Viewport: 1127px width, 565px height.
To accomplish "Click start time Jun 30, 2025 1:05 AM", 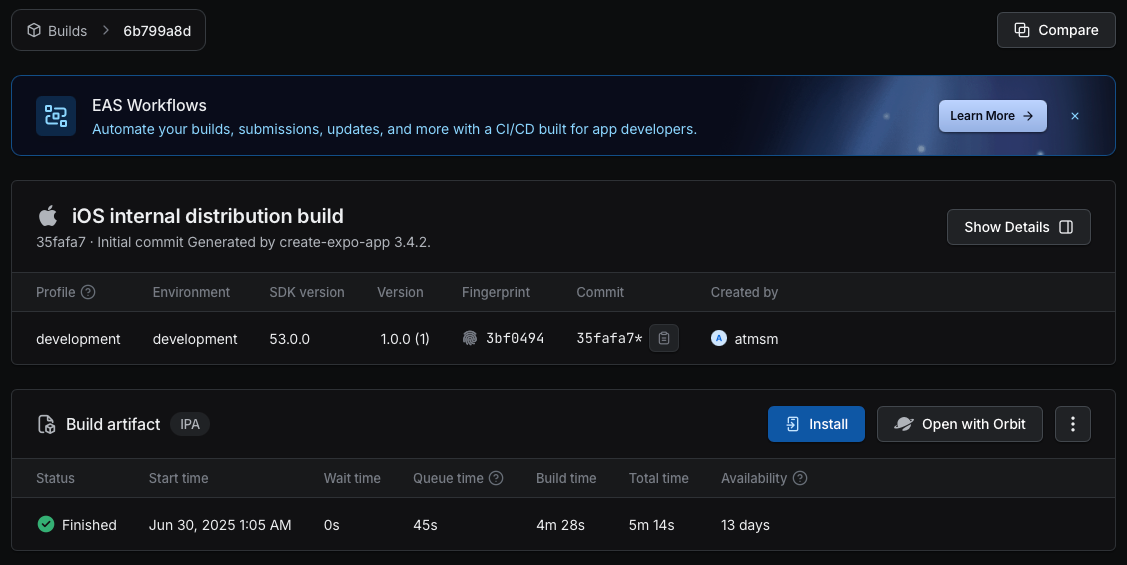I will pyautogui.click(x=220, y=525).
